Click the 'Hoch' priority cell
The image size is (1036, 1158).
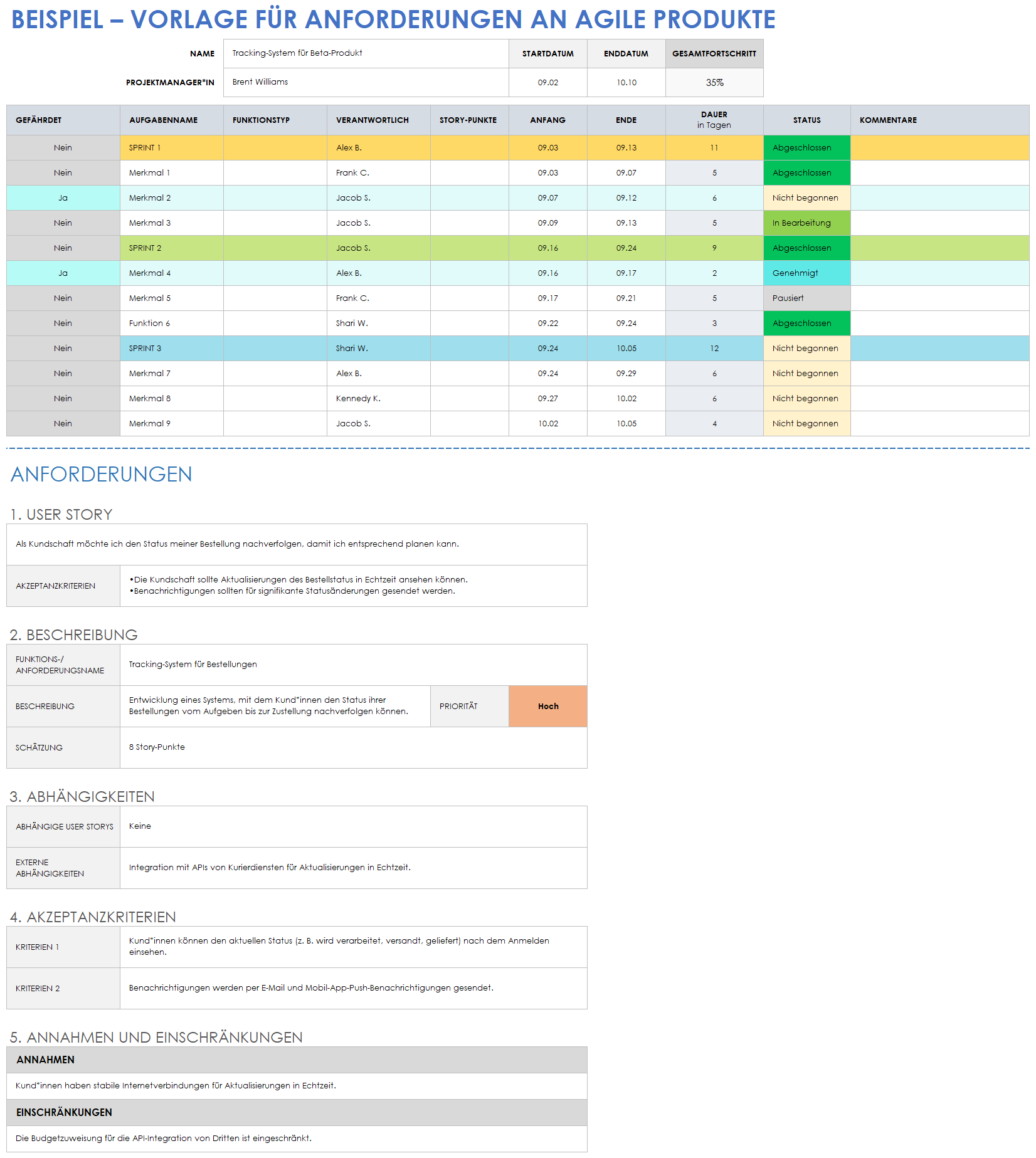547,706
